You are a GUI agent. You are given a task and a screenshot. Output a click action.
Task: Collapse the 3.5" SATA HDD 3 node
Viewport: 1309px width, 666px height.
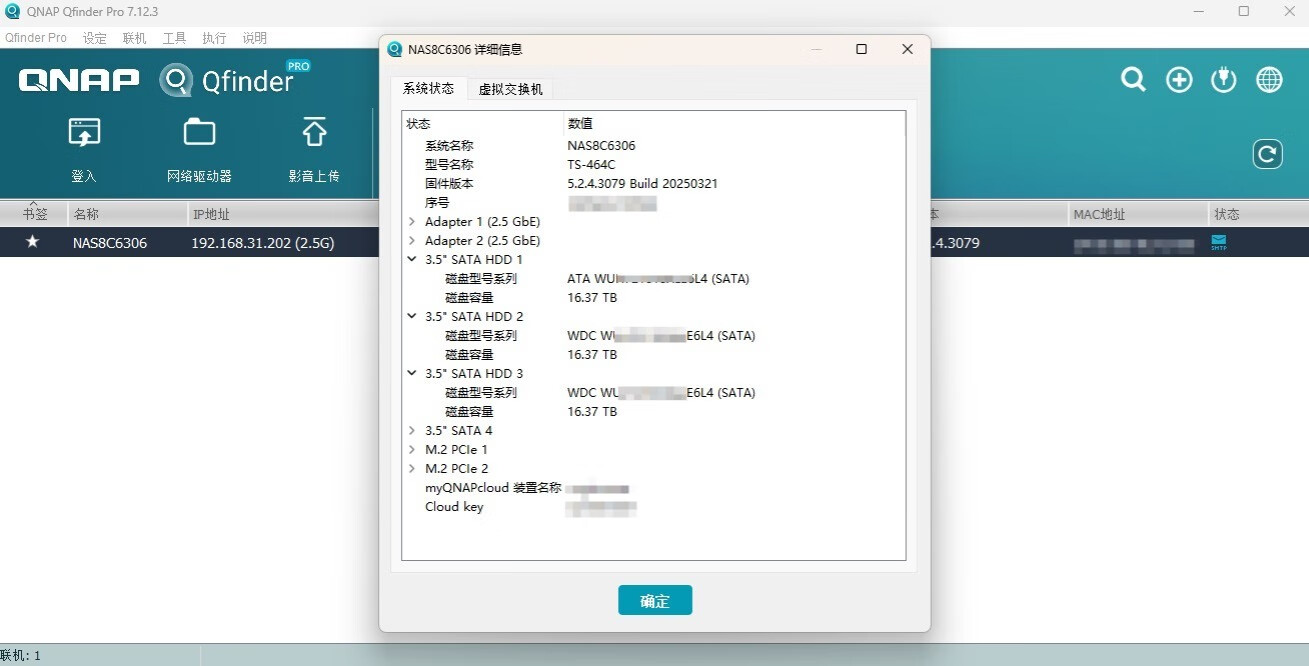click(x=412, y=373)
